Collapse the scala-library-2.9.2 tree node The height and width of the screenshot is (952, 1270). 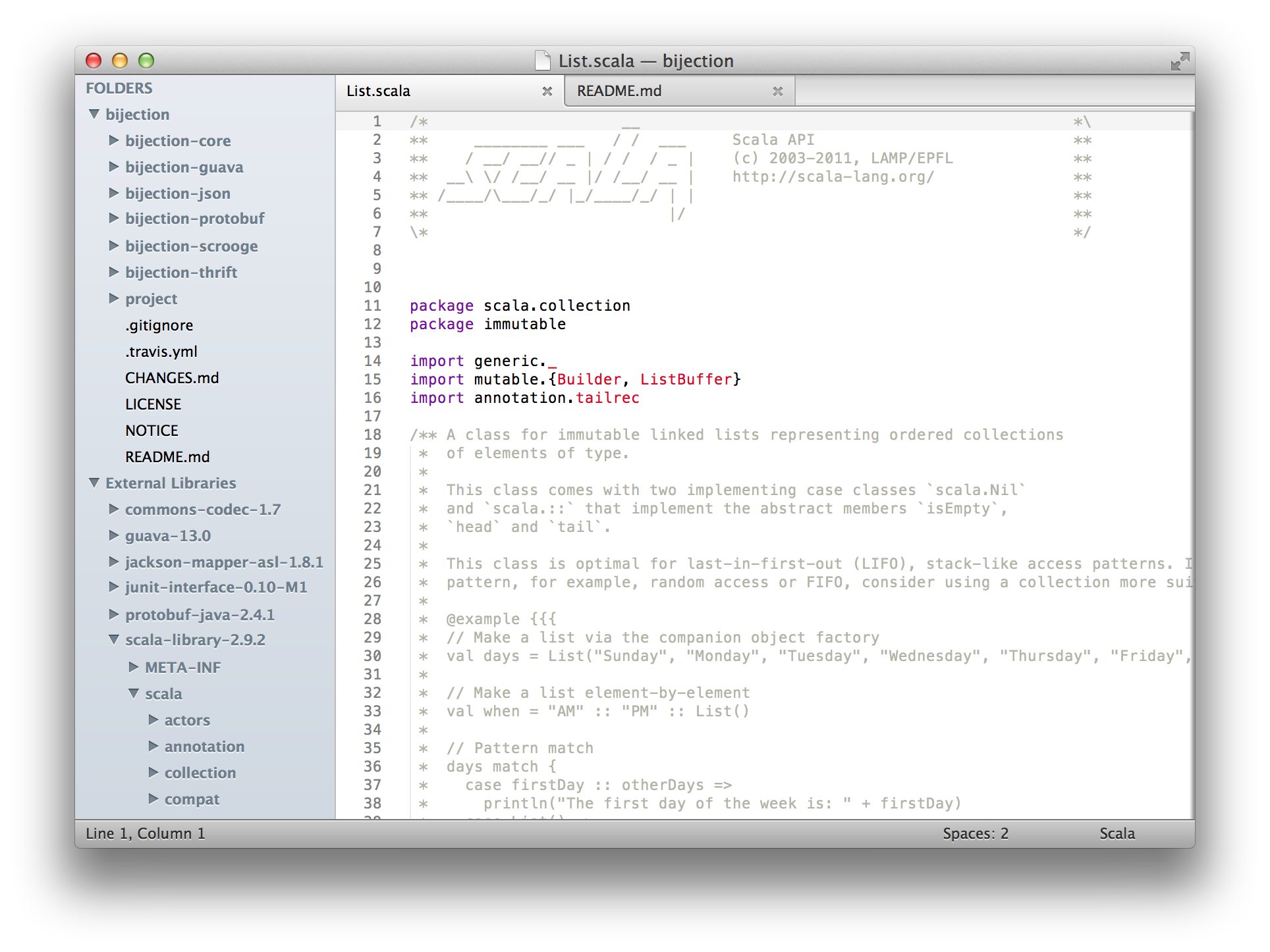coord(114,640)
